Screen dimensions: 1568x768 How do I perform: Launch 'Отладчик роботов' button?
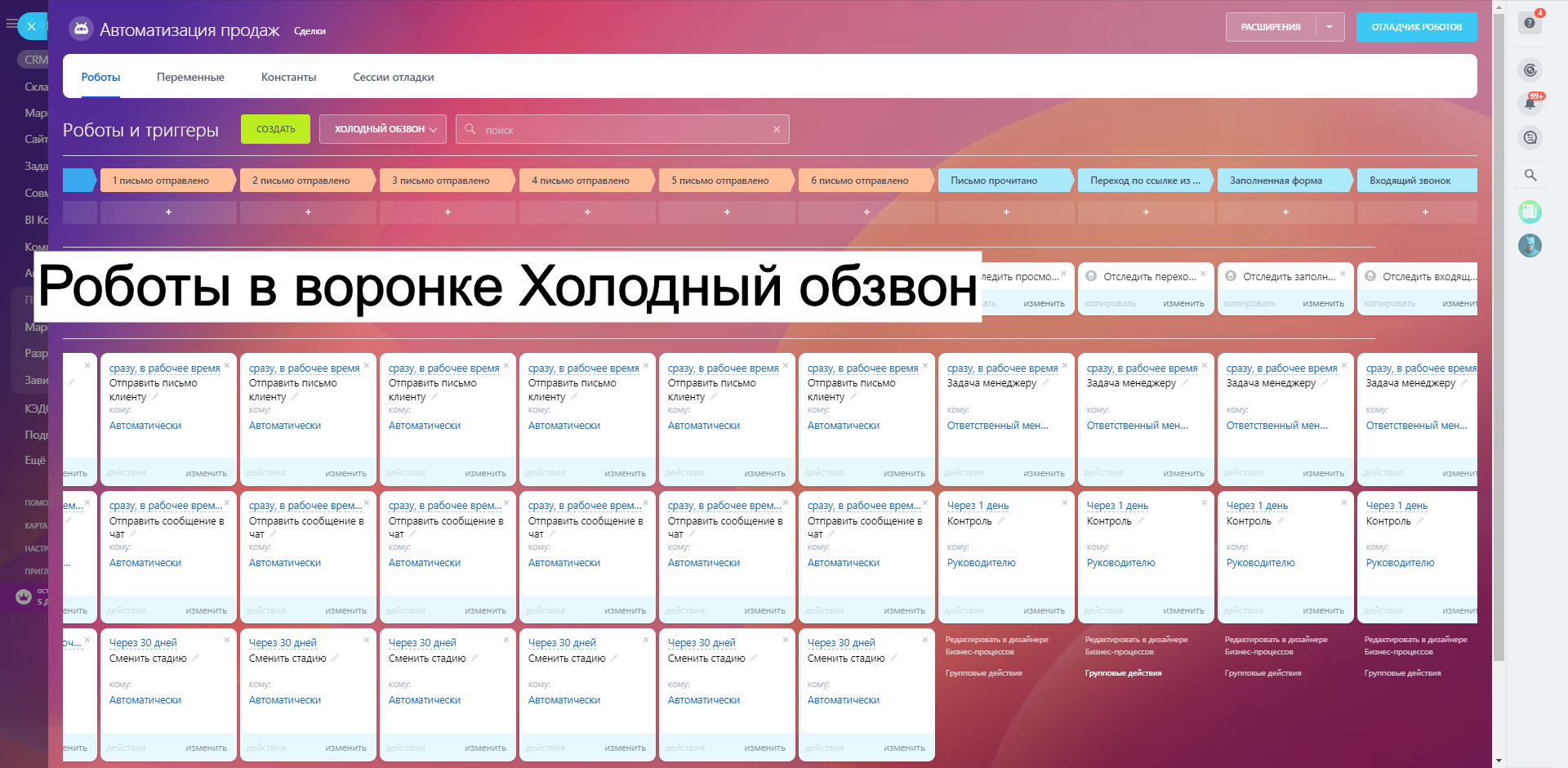click(1416, 27)
